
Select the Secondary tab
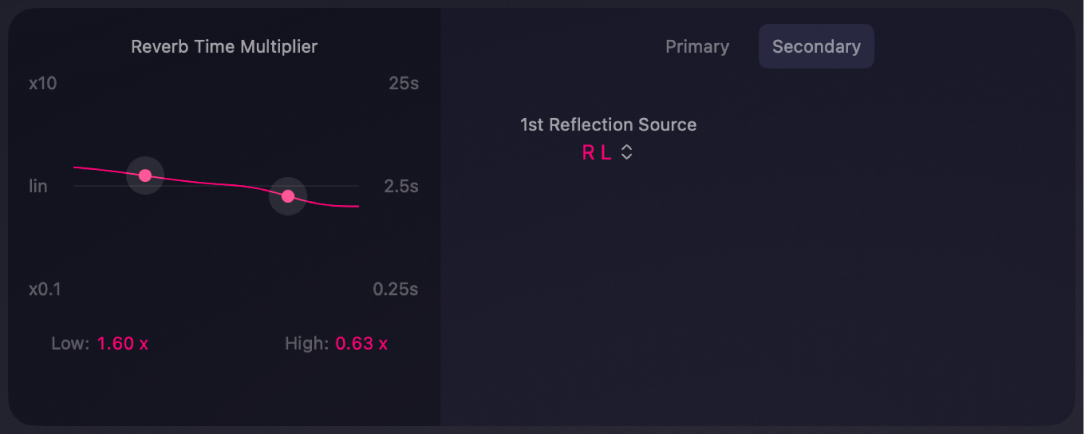[x=816, y=47]
